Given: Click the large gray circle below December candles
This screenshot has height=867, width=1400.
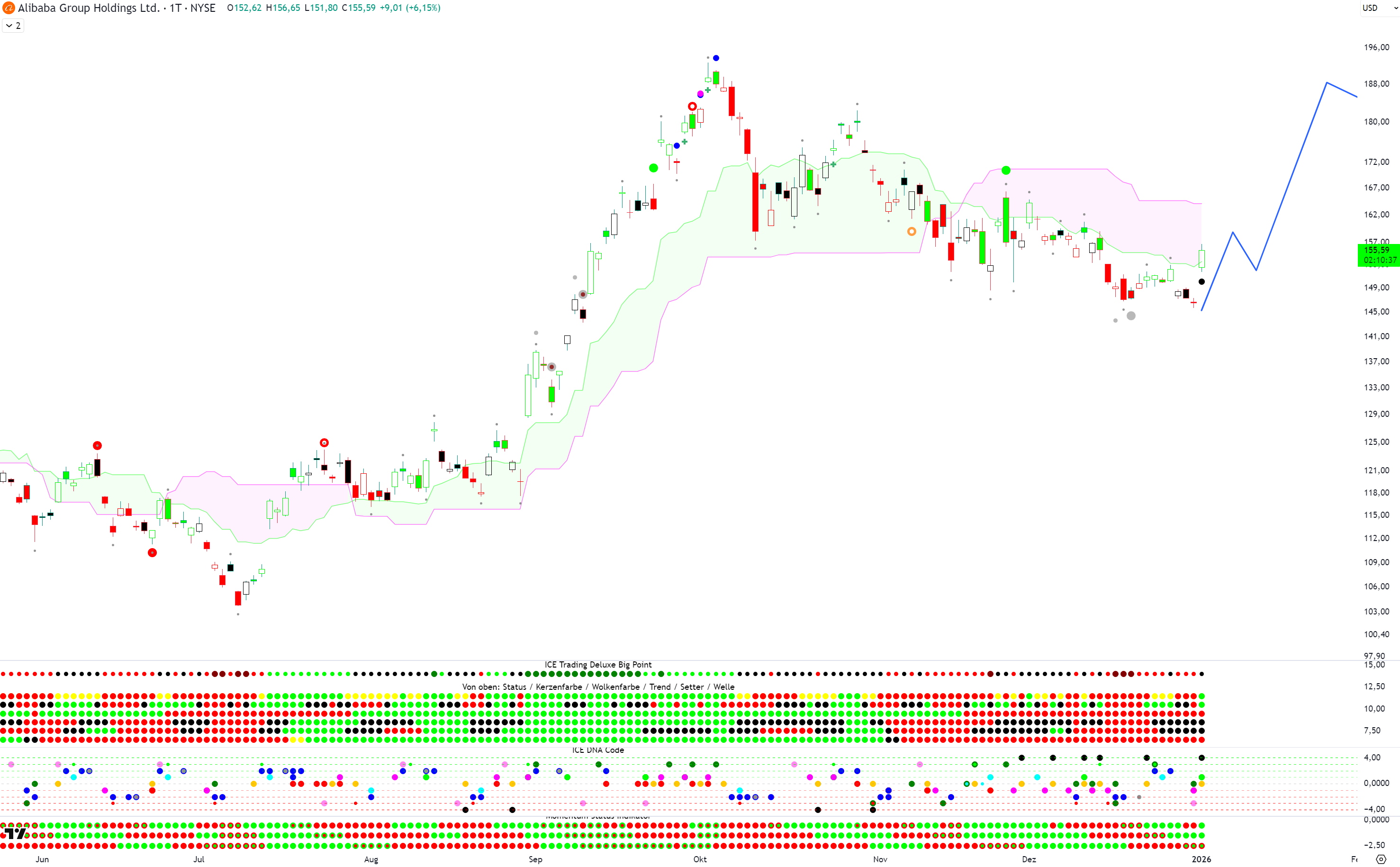Looking at the screenshot, I should pos(1131,316).
